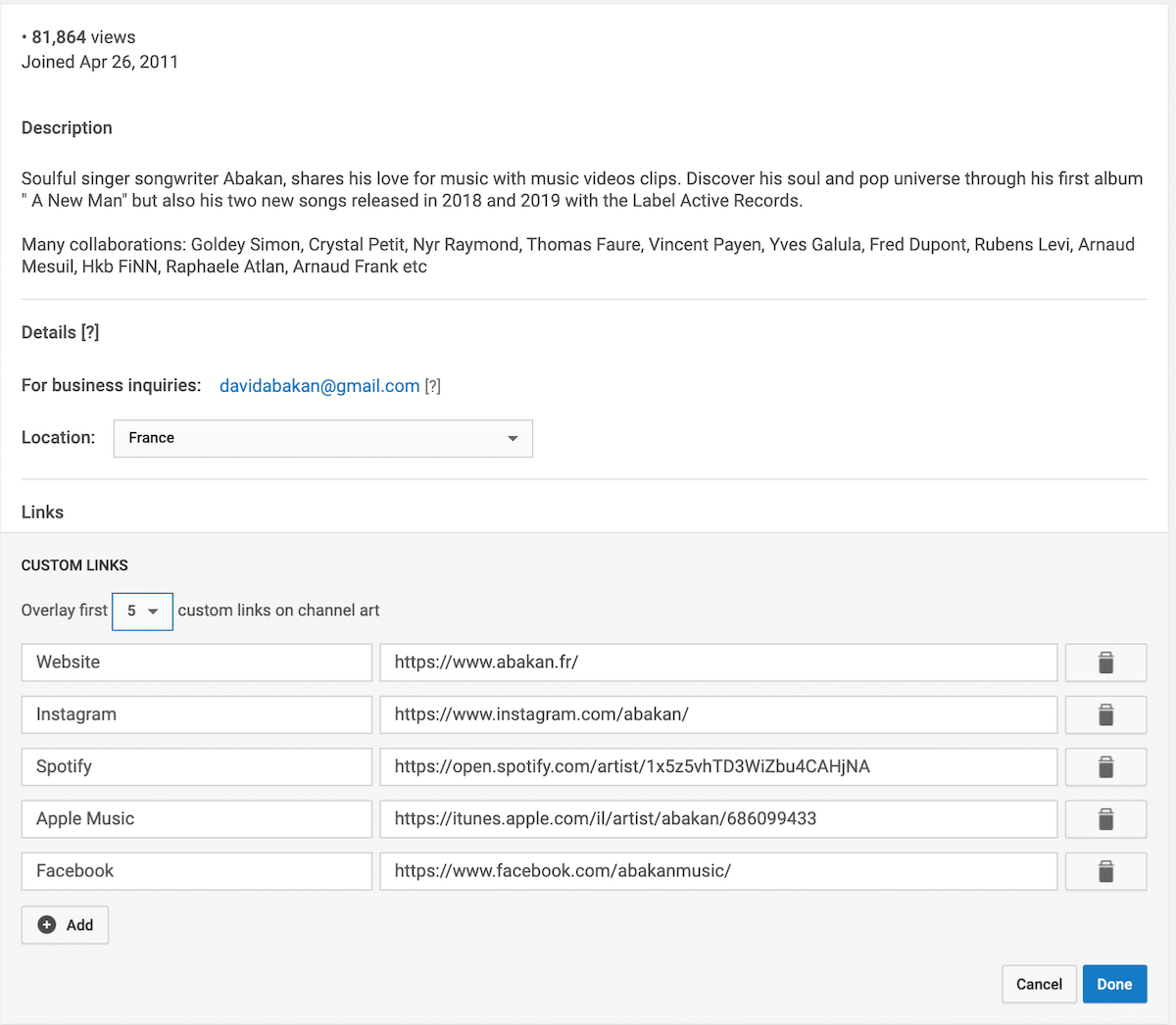Edit the Instagram URL field

coord(718,714)
